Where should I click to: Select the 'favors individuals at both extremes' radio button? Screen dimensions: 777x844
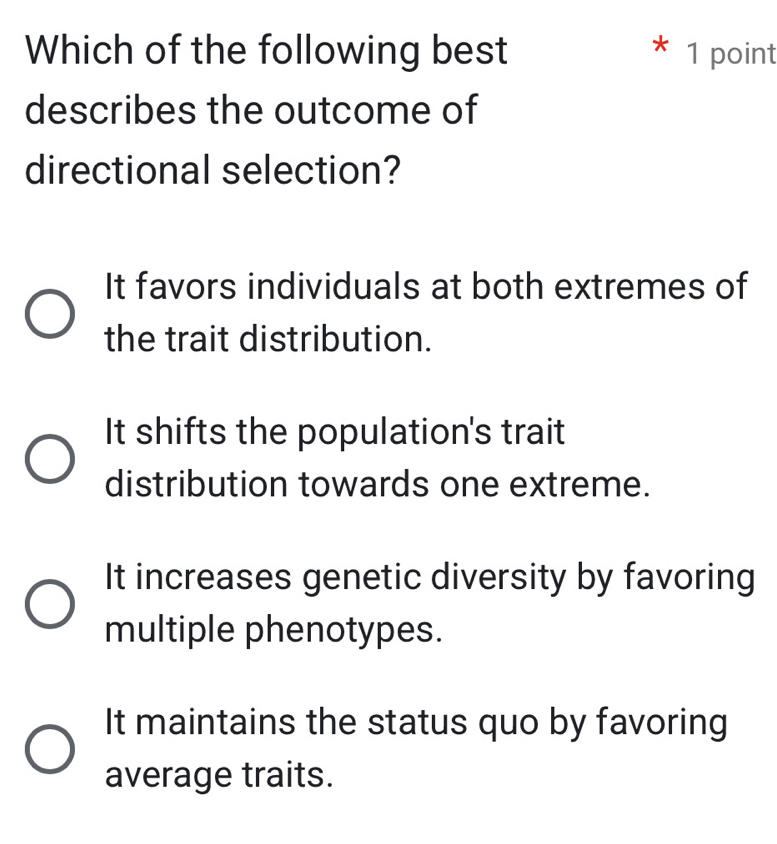(x=48, y=313)
